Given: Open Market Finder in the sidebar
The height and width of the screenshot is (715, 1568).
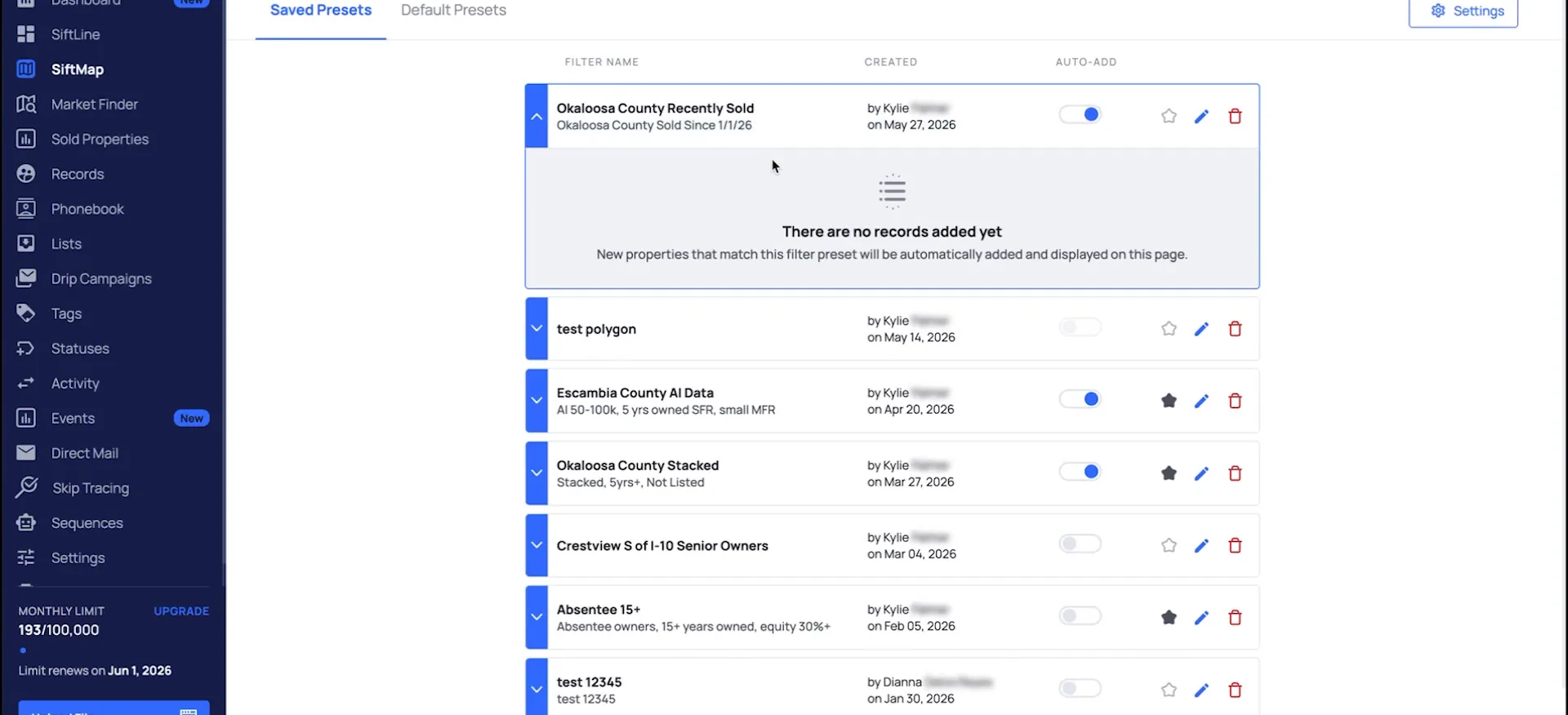Looking at the screenshot, I should 95,104.
